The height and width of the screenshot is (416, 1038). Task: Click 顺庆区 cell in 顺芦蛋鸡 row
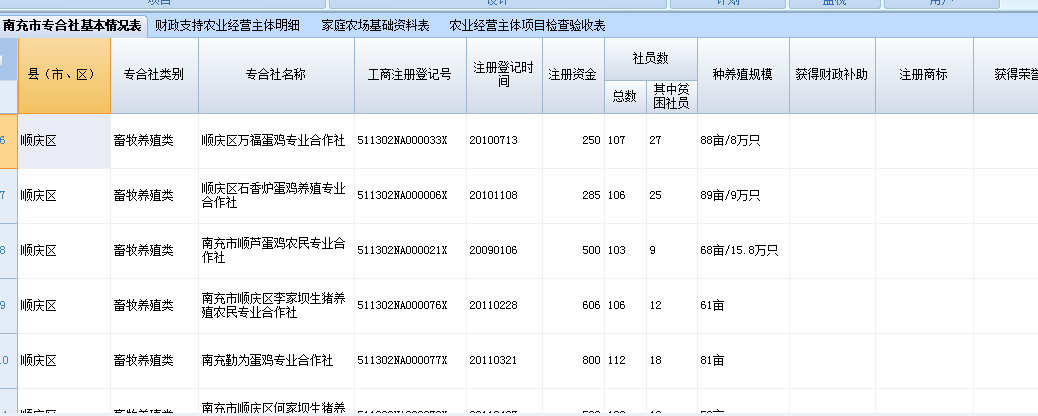pos(64,250)
